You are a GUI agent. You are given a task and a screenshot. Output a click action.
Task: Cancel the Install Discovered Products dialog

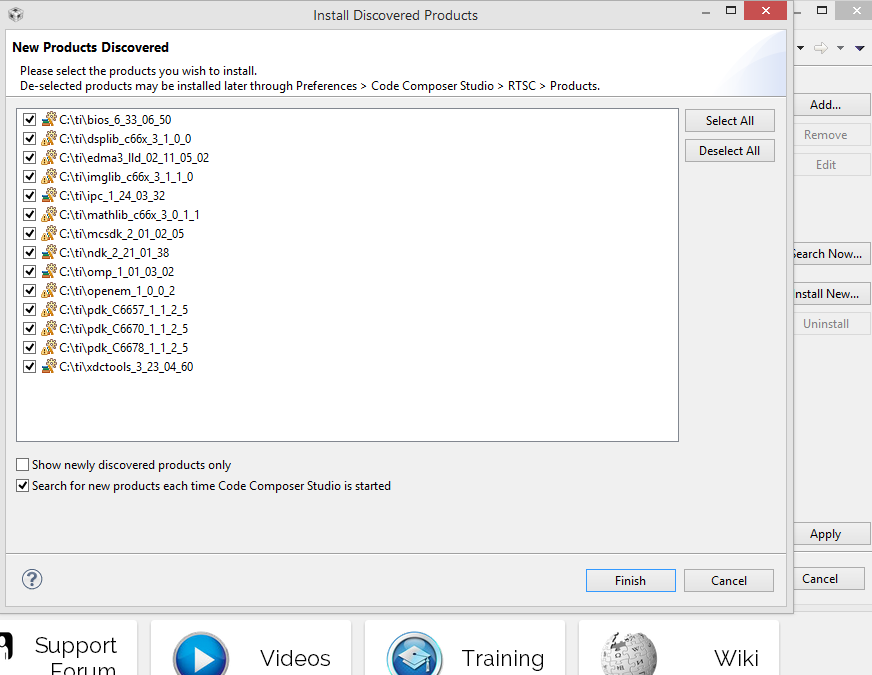729,580
